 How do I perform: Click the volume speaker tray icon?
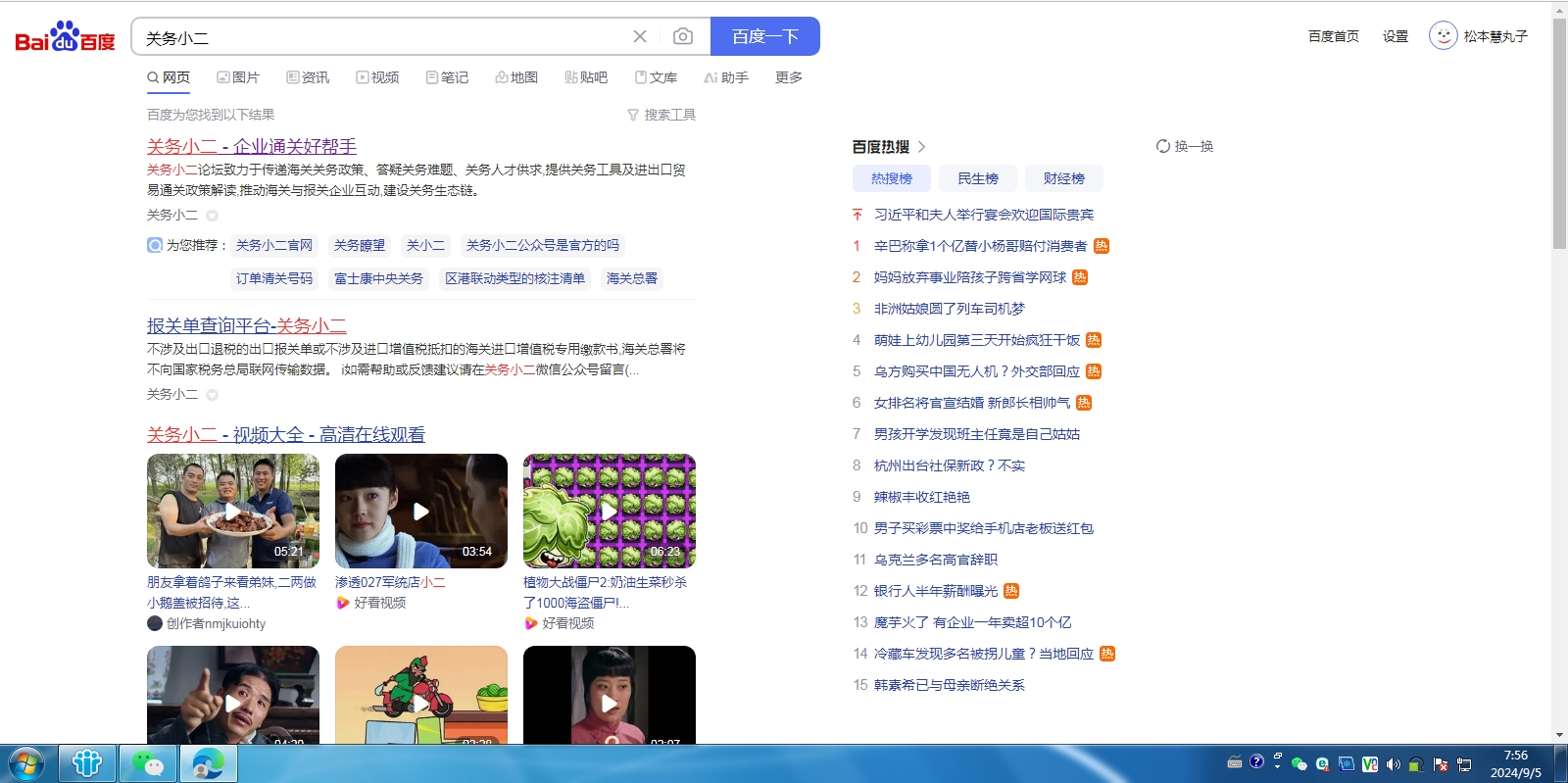click(1393, 764)
